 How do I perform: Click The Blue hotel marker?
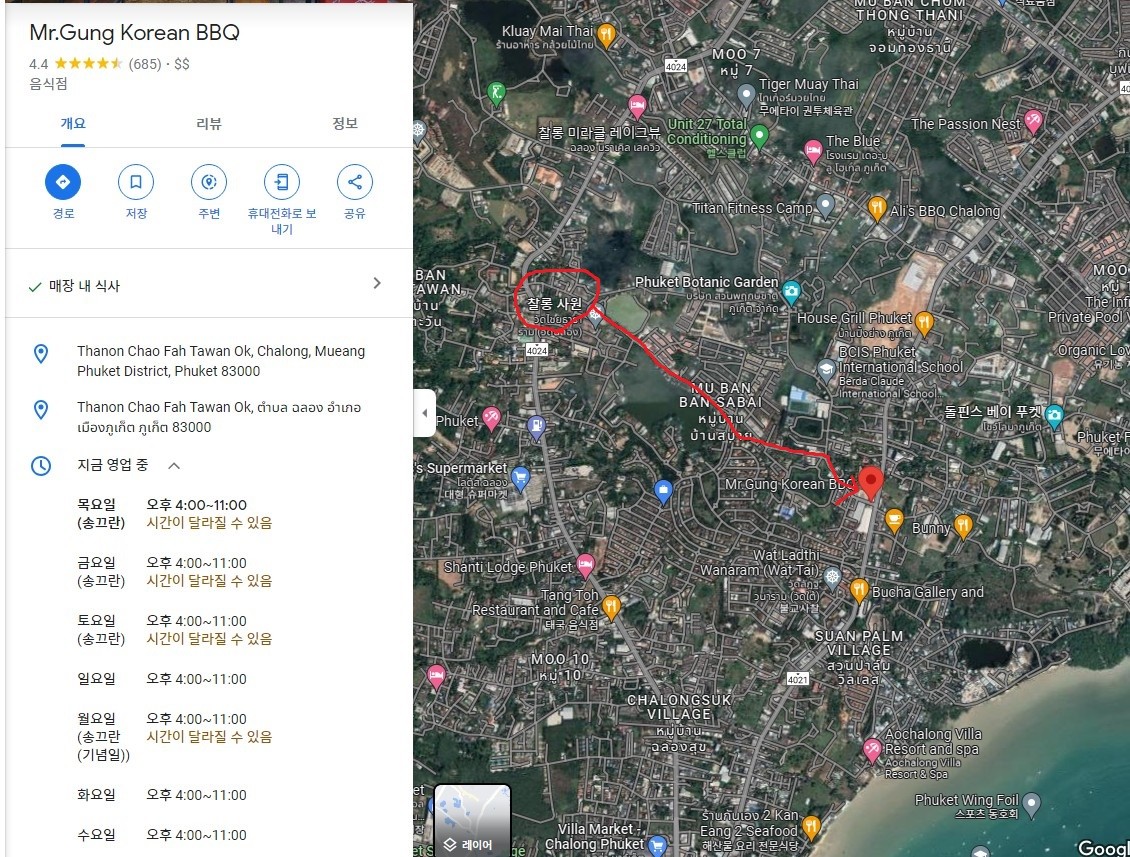tap(813, 152)
